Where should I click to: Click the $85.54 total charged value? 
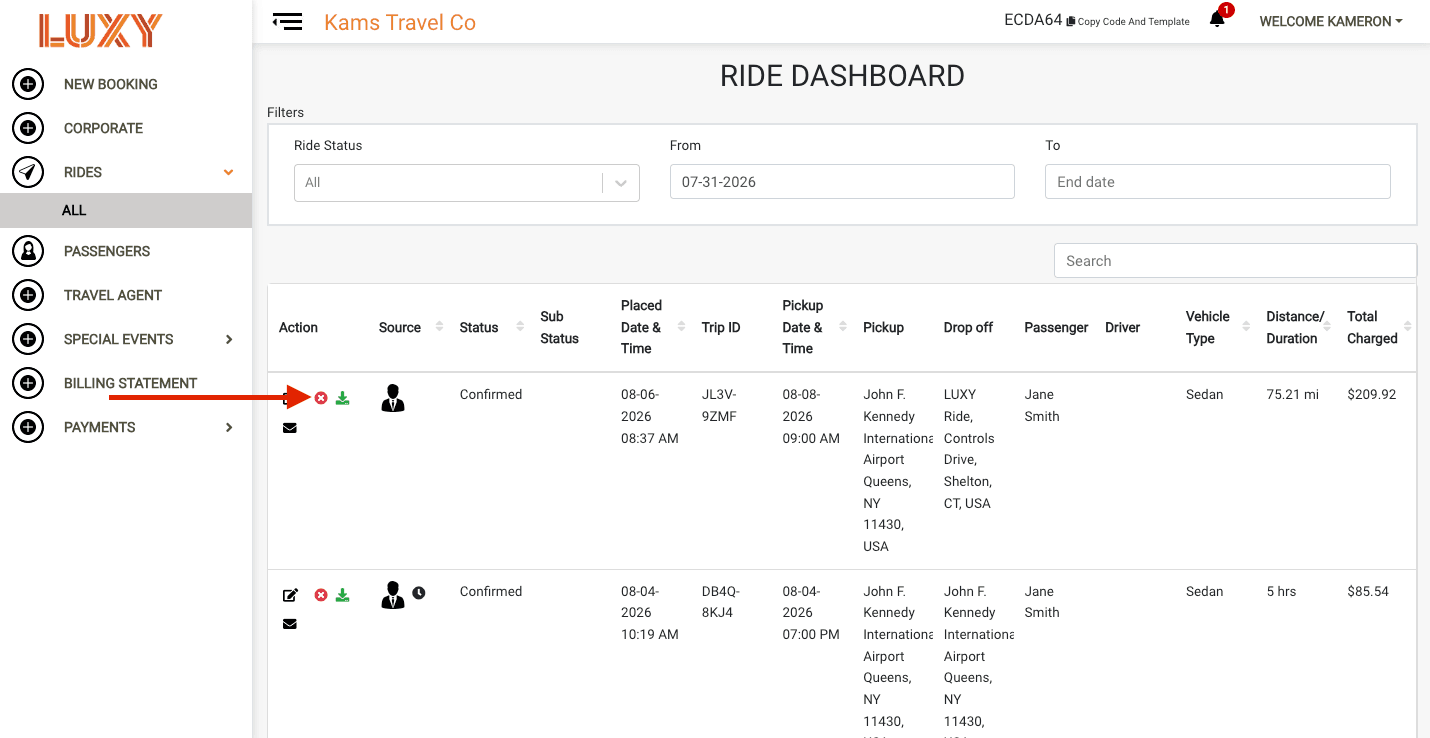pyautogui.click(x=1368, y=592)
